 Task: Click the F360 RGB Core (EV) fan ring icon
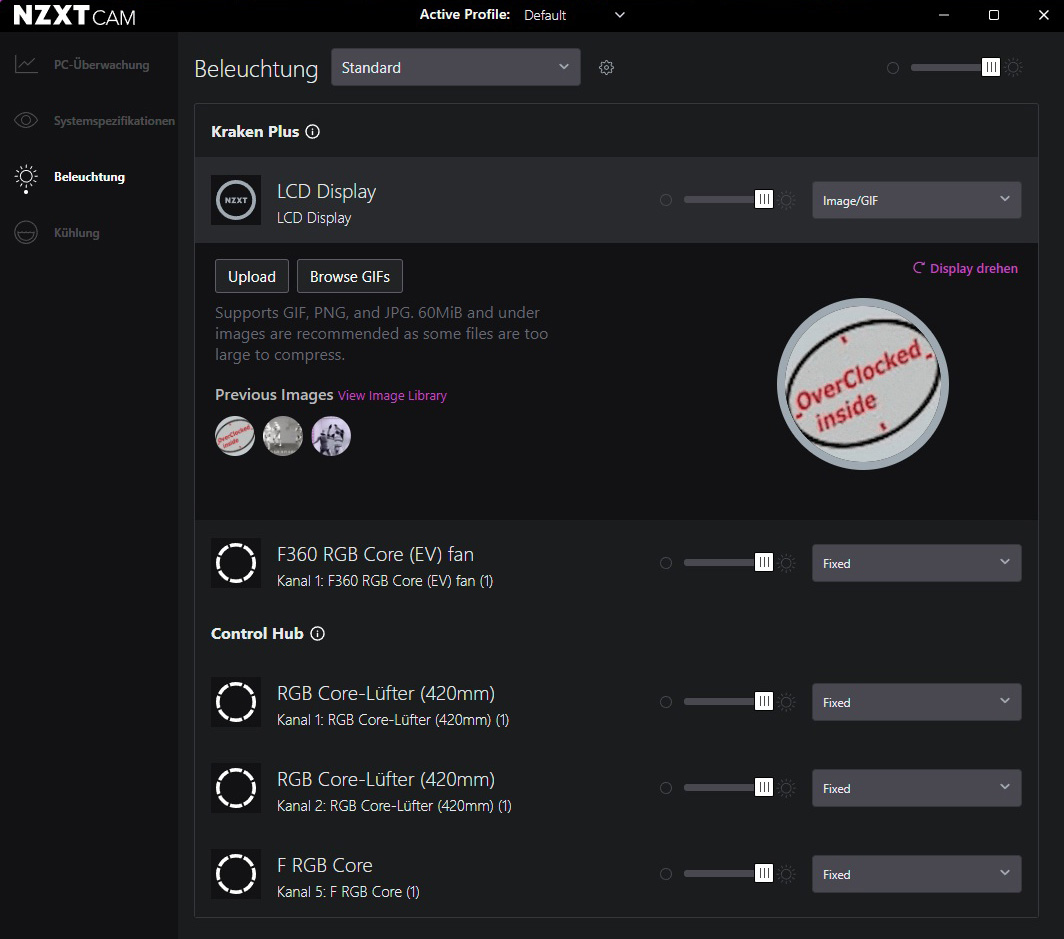click(x=235, y=563)
